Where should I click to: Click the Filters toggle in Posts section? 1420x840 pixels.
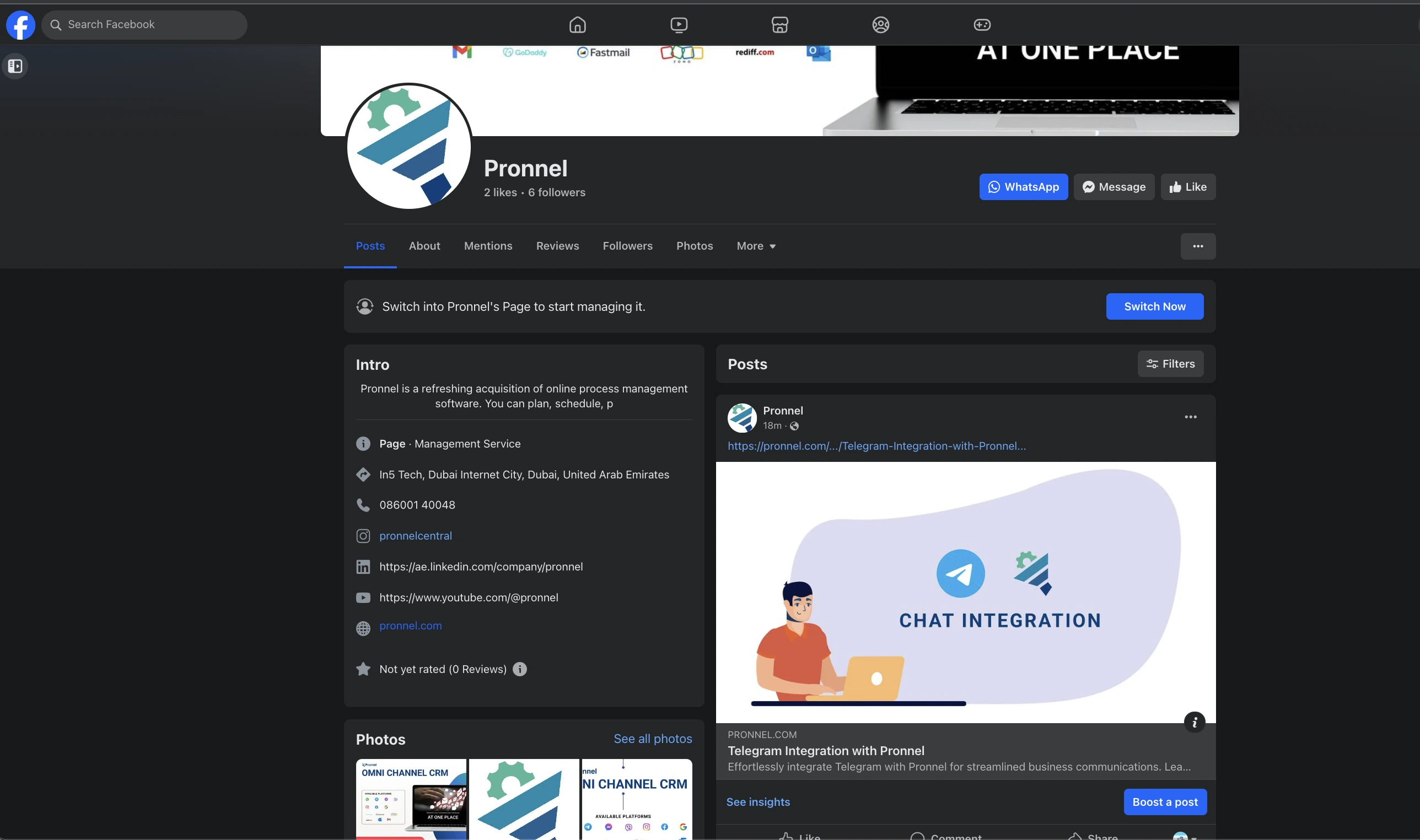coord(1170,364)
